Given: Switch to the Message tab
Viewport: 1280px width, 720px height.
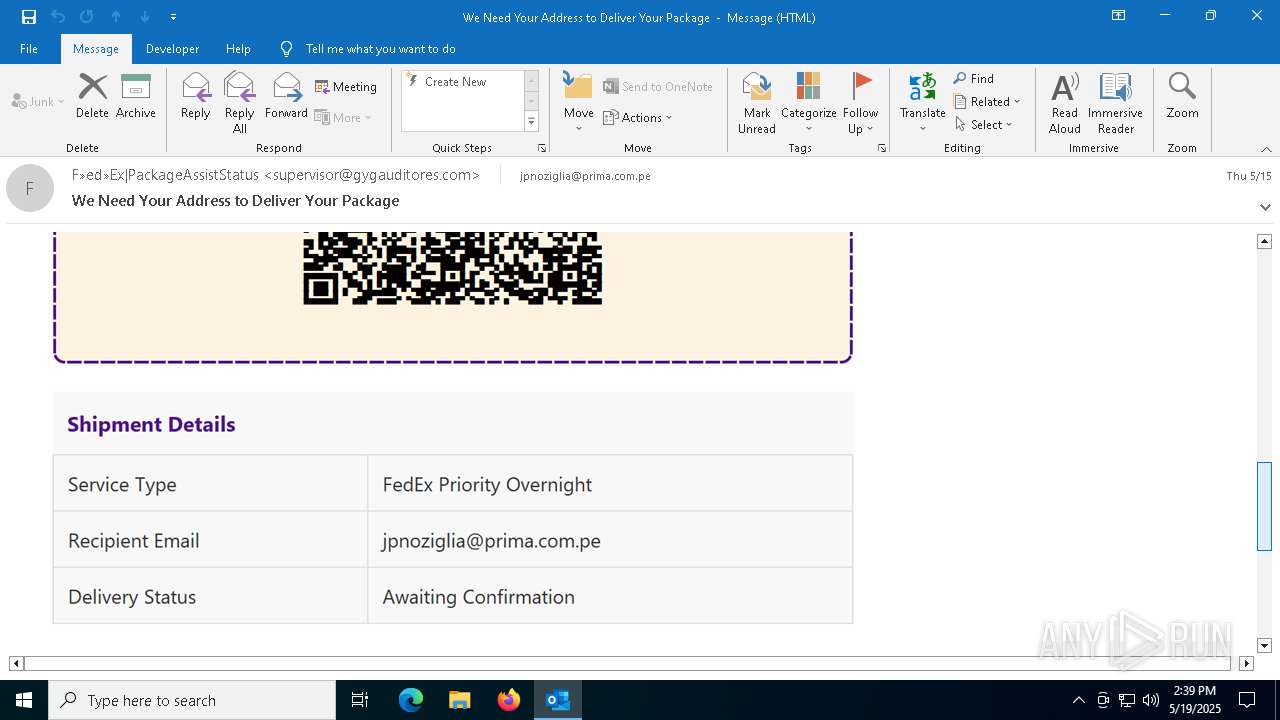Looking at the screenshot, I should [96, 48].
